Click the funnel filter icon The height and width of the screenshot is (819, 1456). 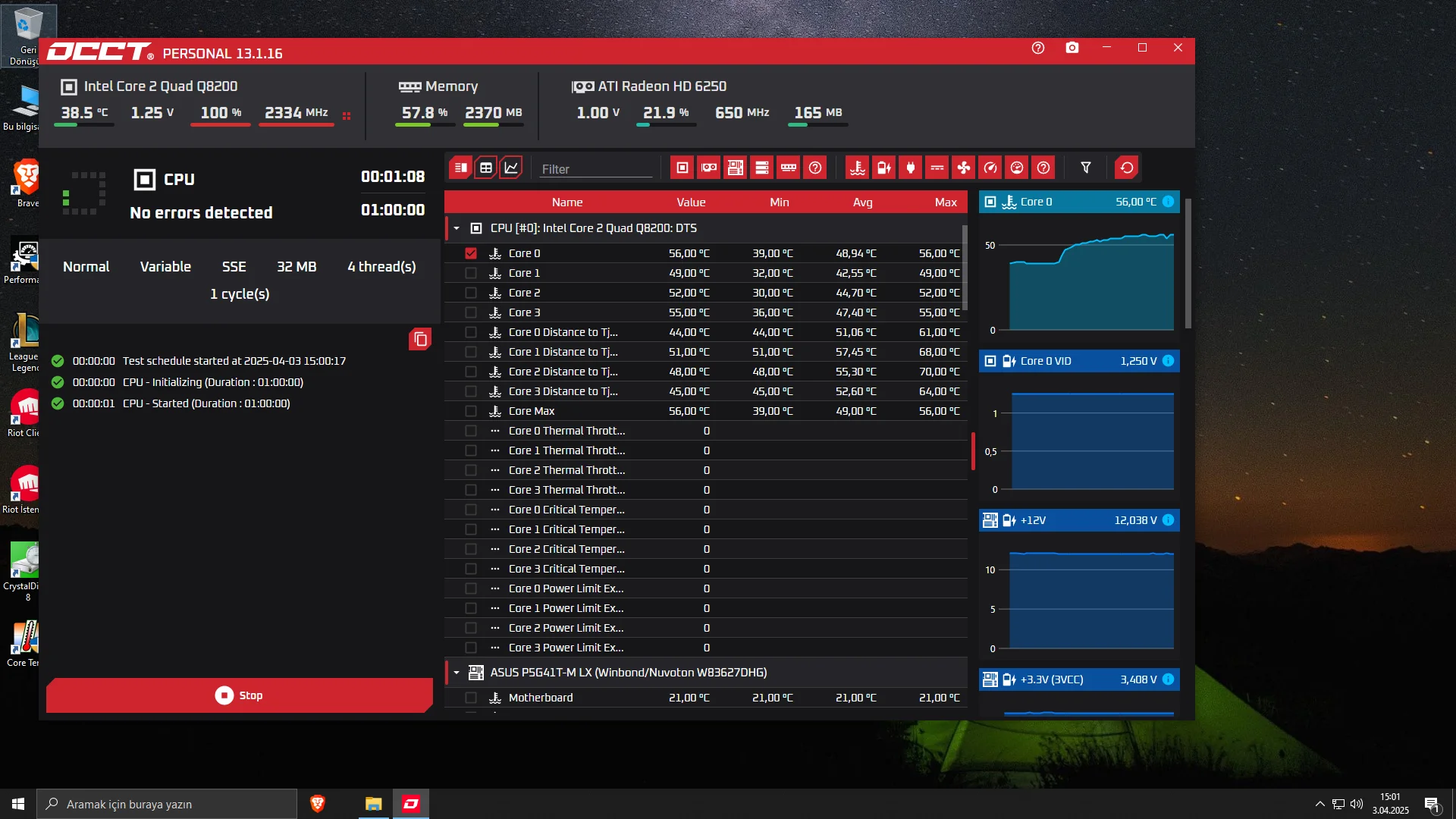click(x=1086, y=168)
